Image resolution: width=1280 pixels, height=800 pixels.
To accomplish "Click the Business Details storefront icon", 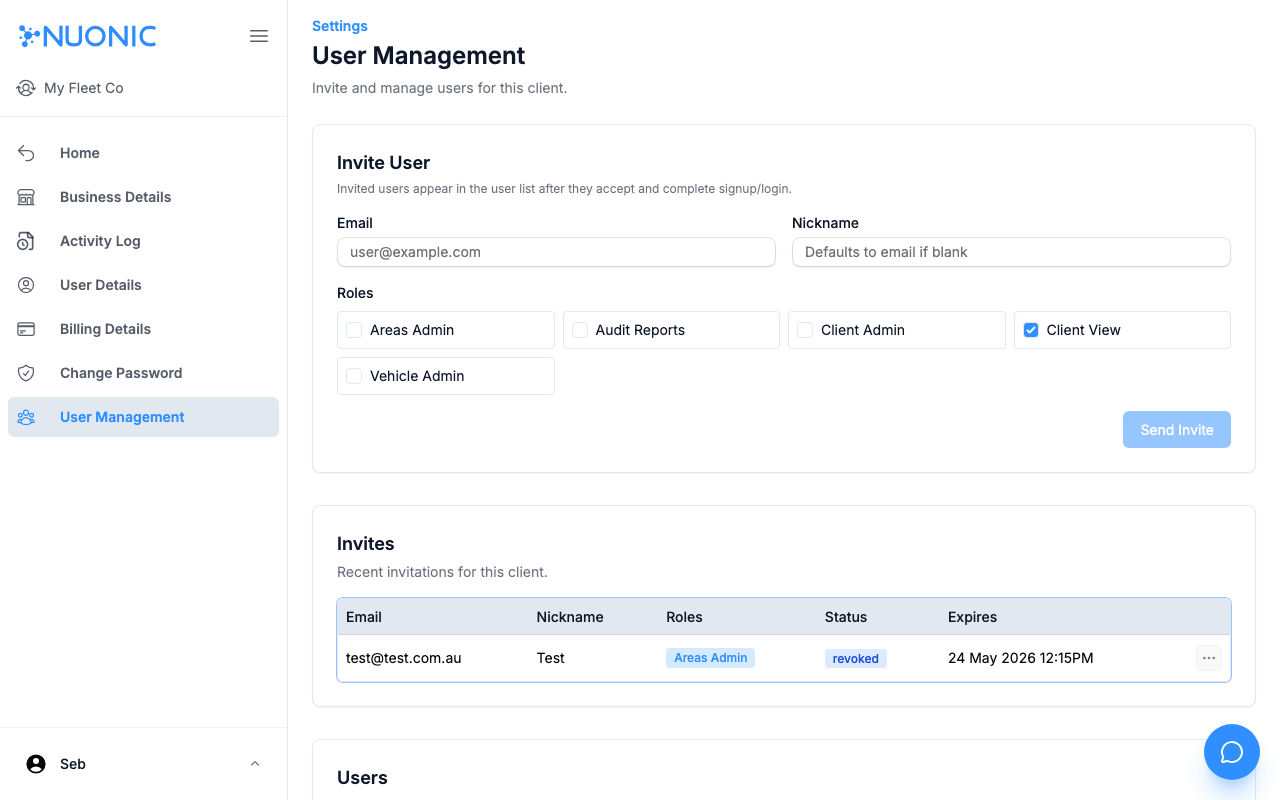I will (x=26, y=197).
